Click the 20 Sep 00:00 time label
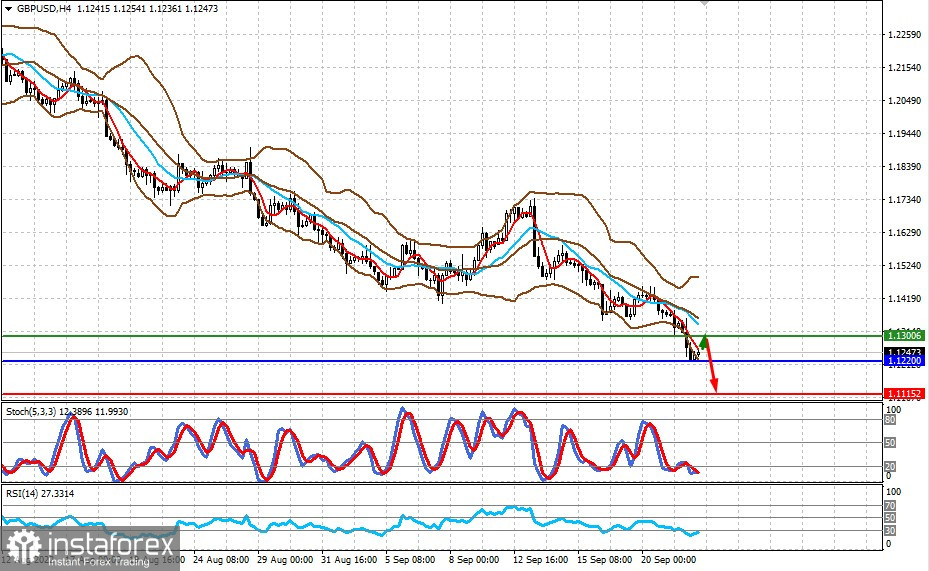 point(668,560)
